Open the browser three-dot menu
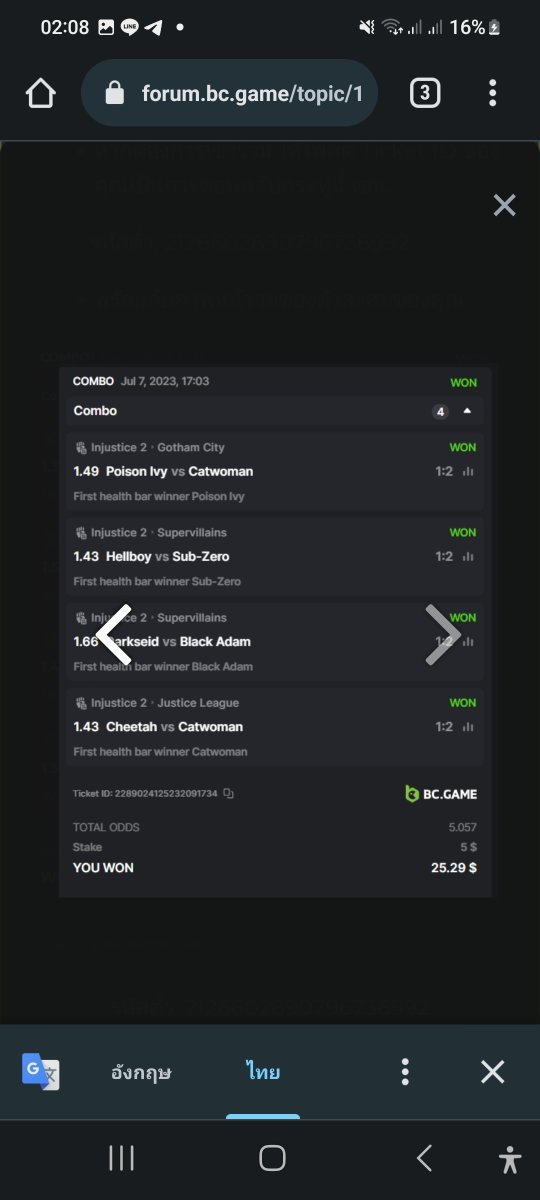Screen dimensions: 540x1200 (x=493, y=93)
